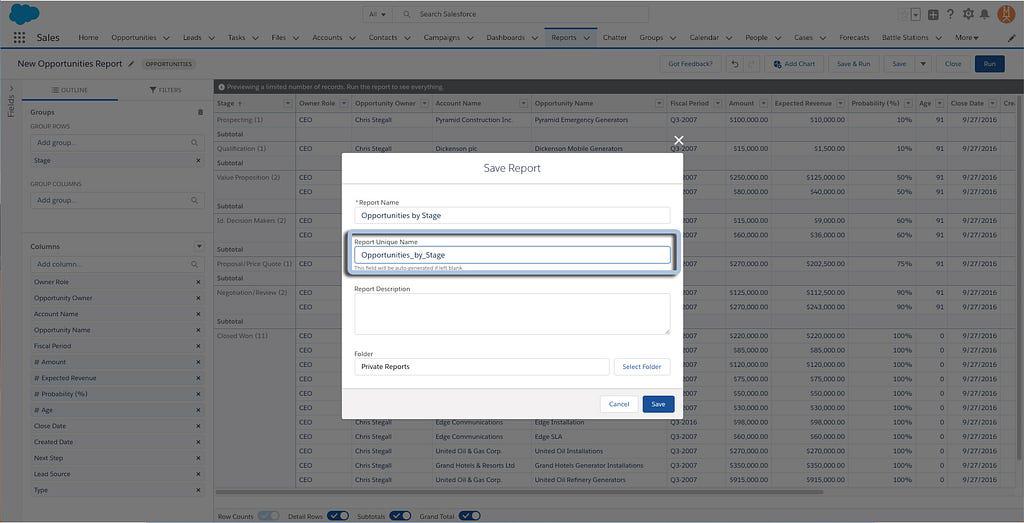Click the Setup gear icon
Image resolution: width=1024 pixels, height=523 pixels.
(968, 14)
